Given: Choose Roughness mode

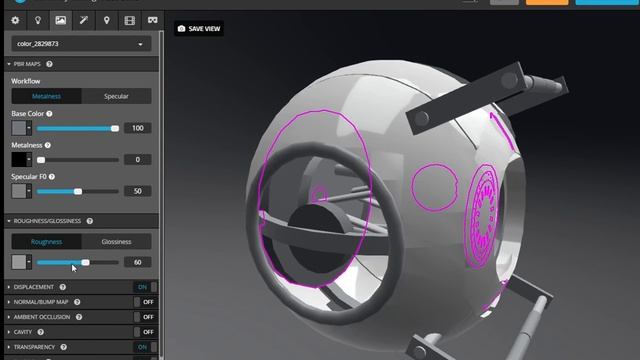Looking at the screenshot, I should tap(47, 242).
